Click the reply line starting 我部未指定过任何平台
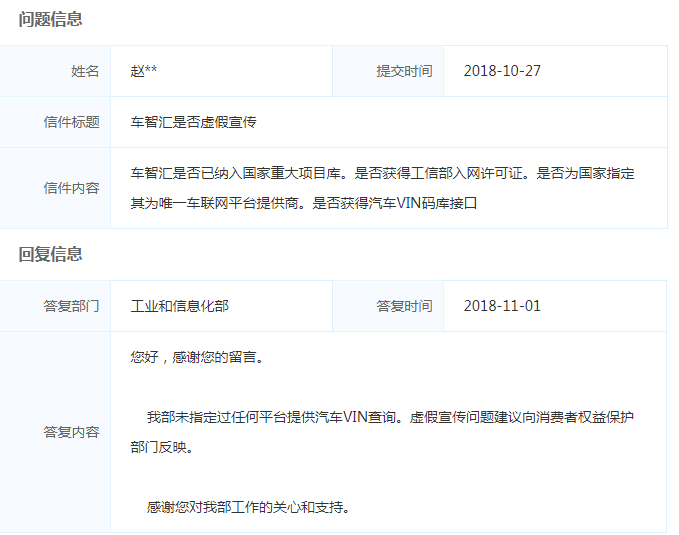Screen dimensions: 679x535 [x=390, y=417]
